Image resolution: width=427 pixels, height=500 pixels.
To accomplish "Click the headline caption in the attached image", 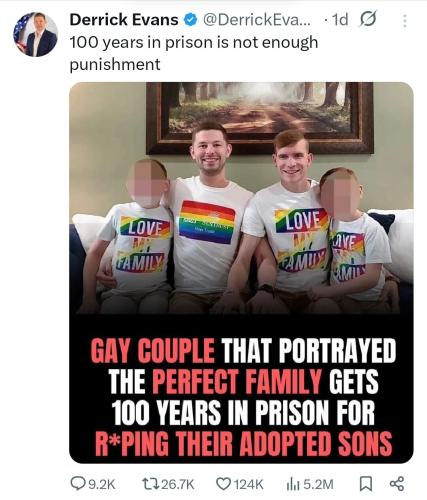I will pos(243,396).
